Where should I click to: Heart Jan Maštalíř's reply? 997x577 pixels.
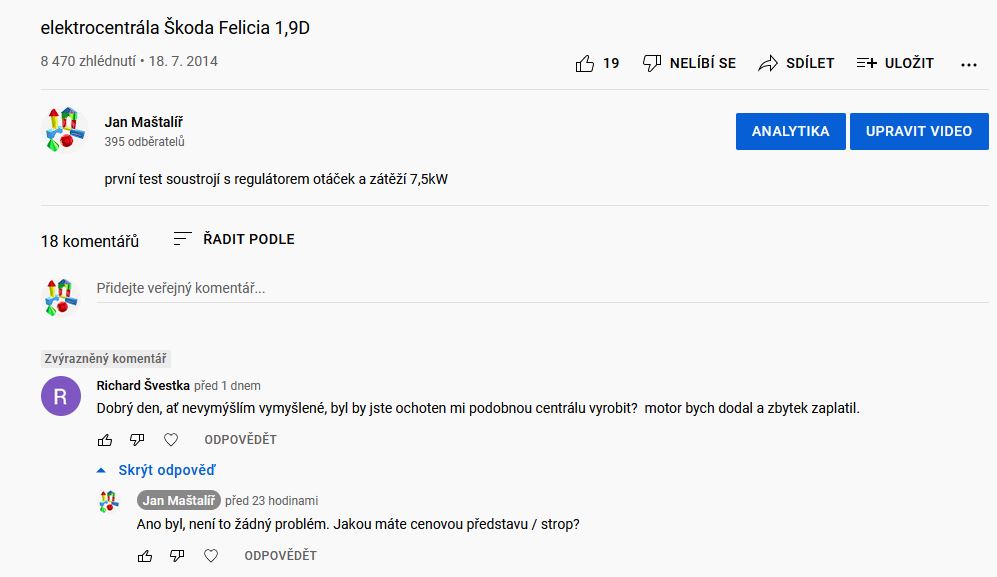coord(211,556)
